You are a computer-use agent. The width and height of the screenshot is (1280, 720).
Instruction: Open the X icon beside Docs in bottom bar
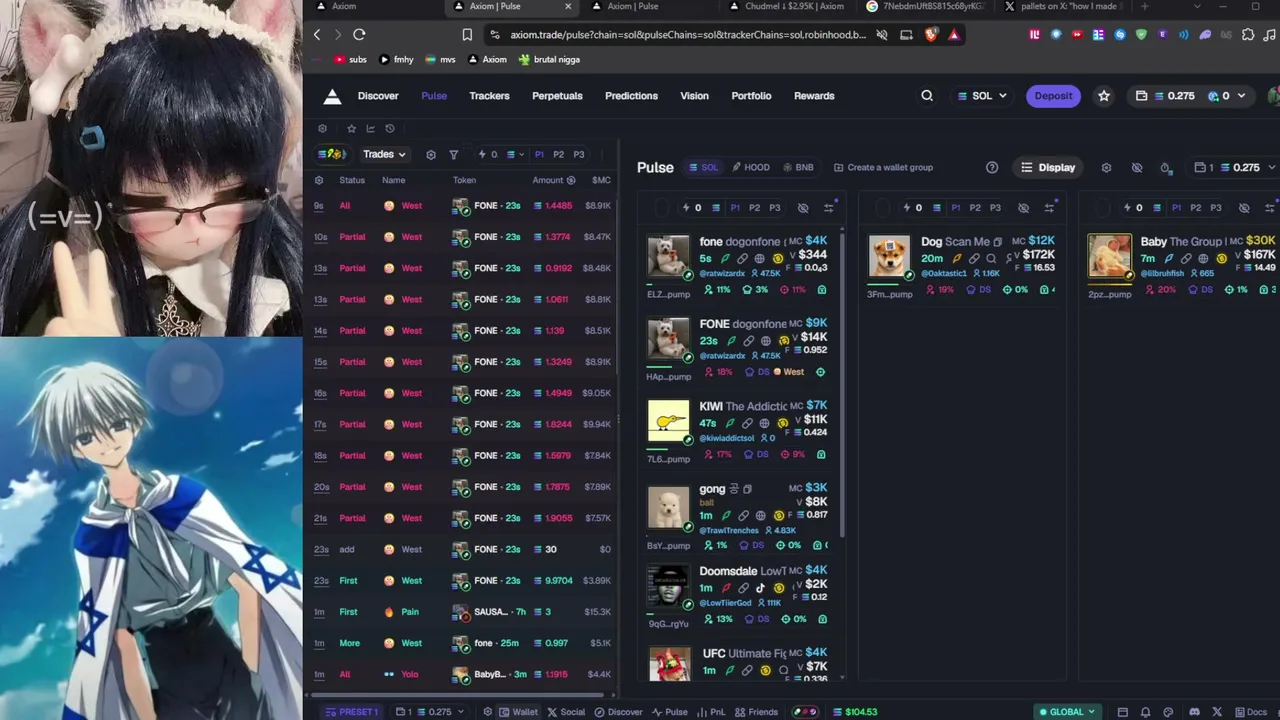click(1217, 712)
